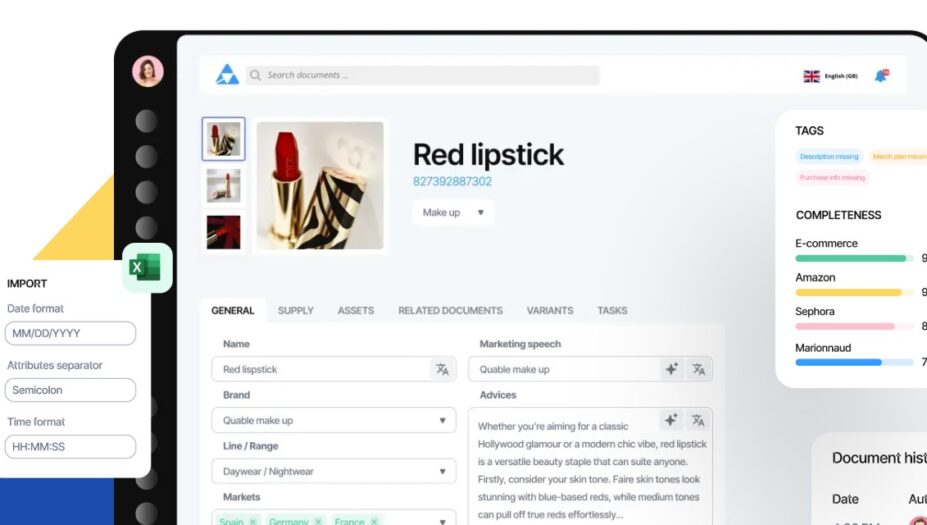This screenshot has height=525, width=927.
Task: Click AI sparkle icon in Marketing speech
Action: tap(671, 370)
